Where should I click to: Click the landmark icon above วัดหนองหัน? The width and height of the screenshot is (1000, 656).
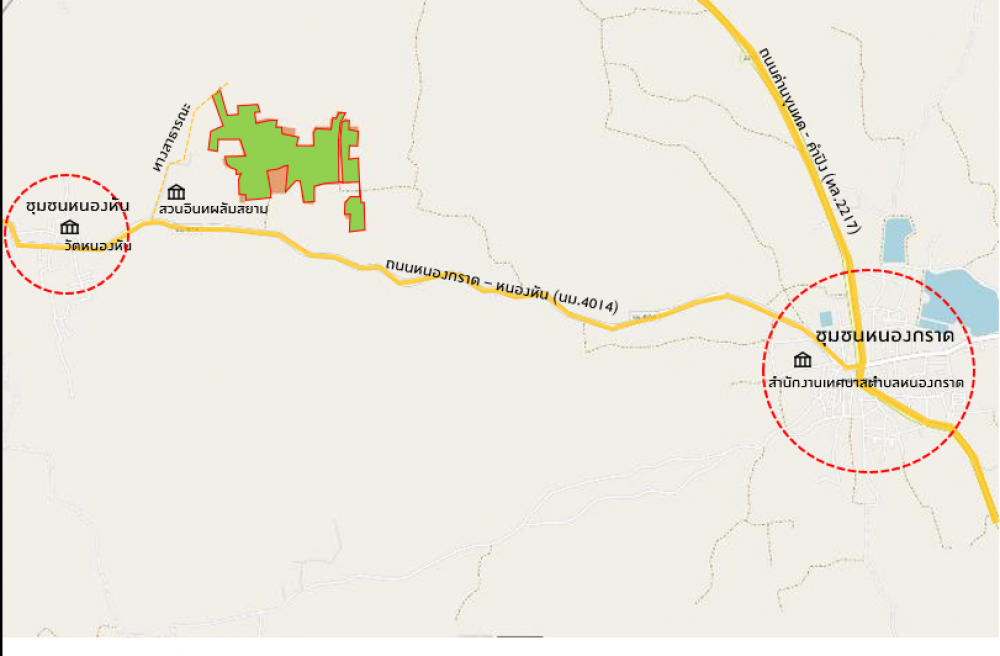coord(70,228)
